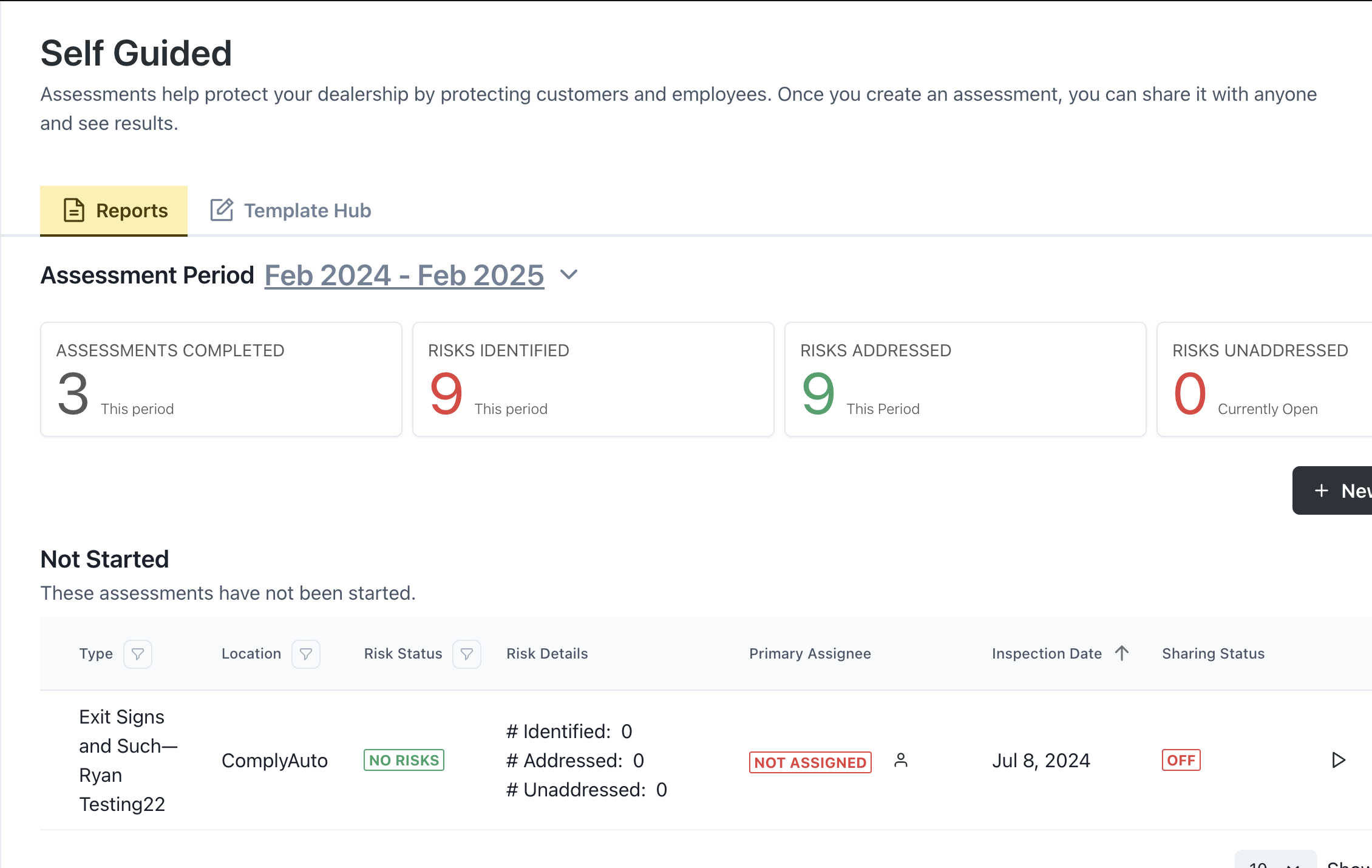Image resolution: width=1372 pixels, height=868 pixels.
Task: Select the Reports tab
Action: pyautogui.click(x=114, y=210)
